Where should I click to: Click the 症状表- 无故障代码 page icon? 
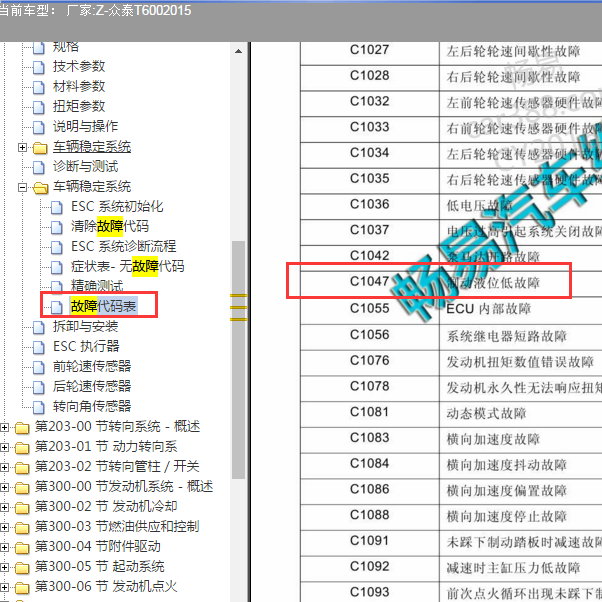point(57,267)
